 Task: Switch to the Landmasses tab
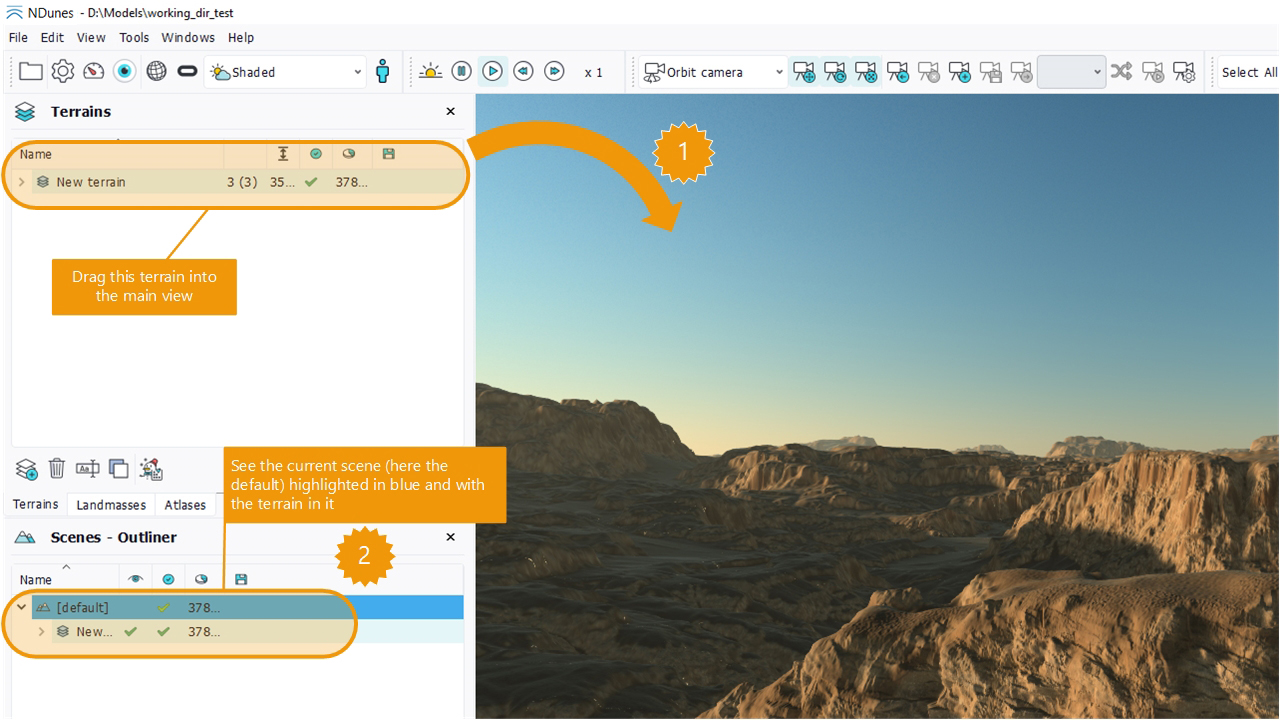[x=111, y=505]
